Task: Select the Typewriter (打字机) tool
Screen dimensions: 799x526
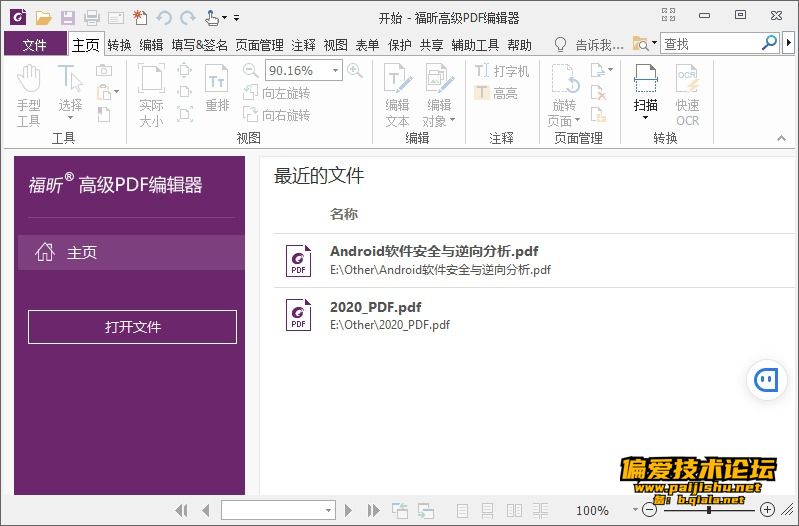Action: pos(502,71)
